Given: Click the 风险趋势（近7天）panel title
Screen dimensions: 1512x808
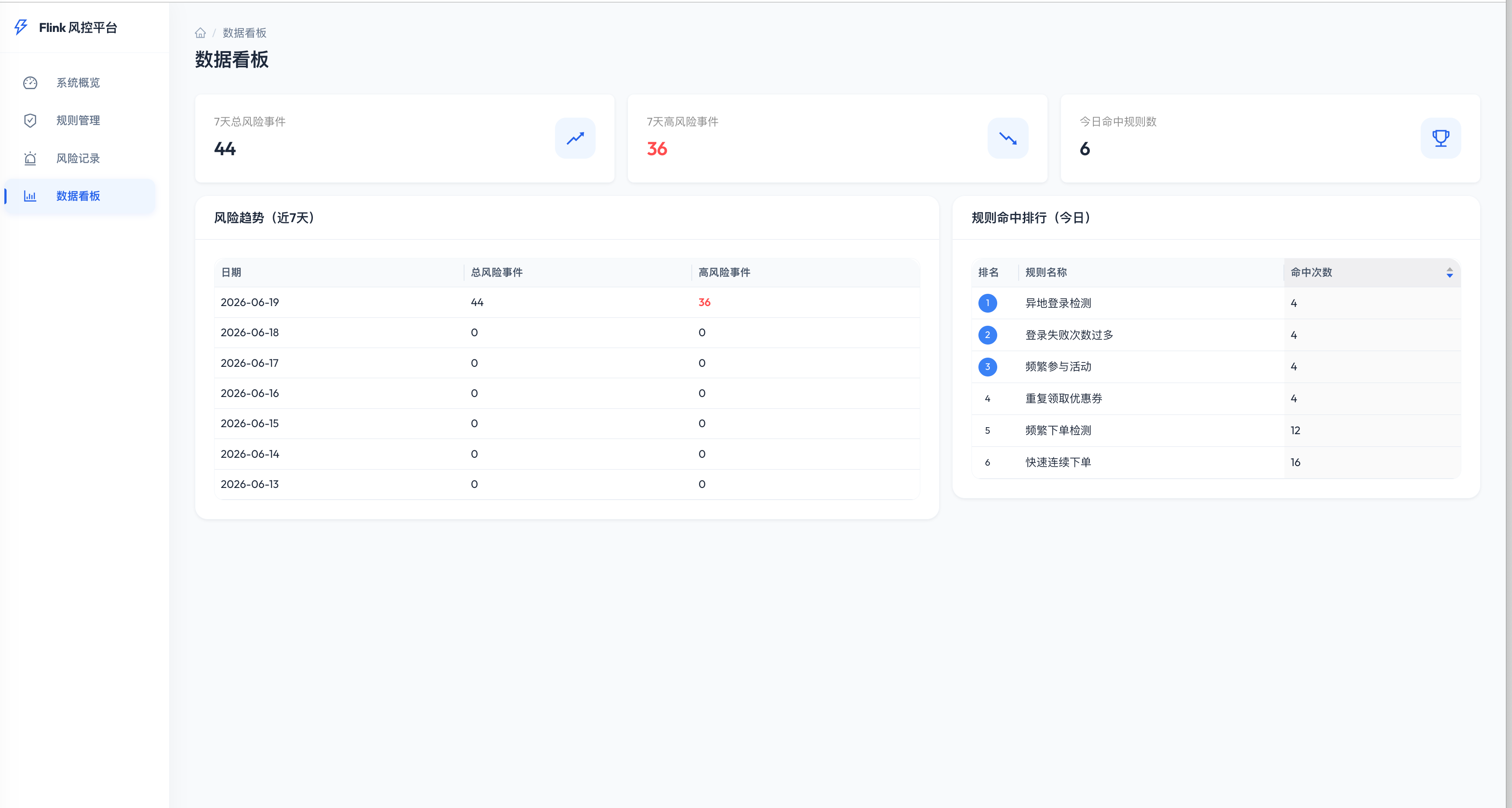Looking at the screenshot, I should [265, 218].
